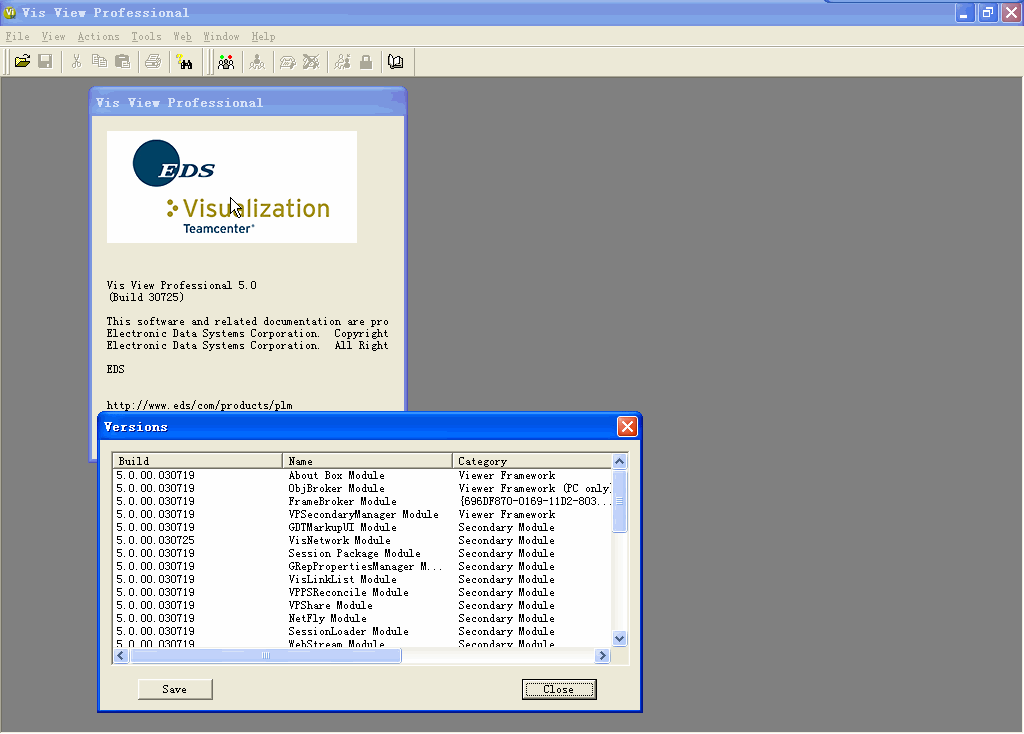
Task: Click the Build column header
Action: coord(197,461)
